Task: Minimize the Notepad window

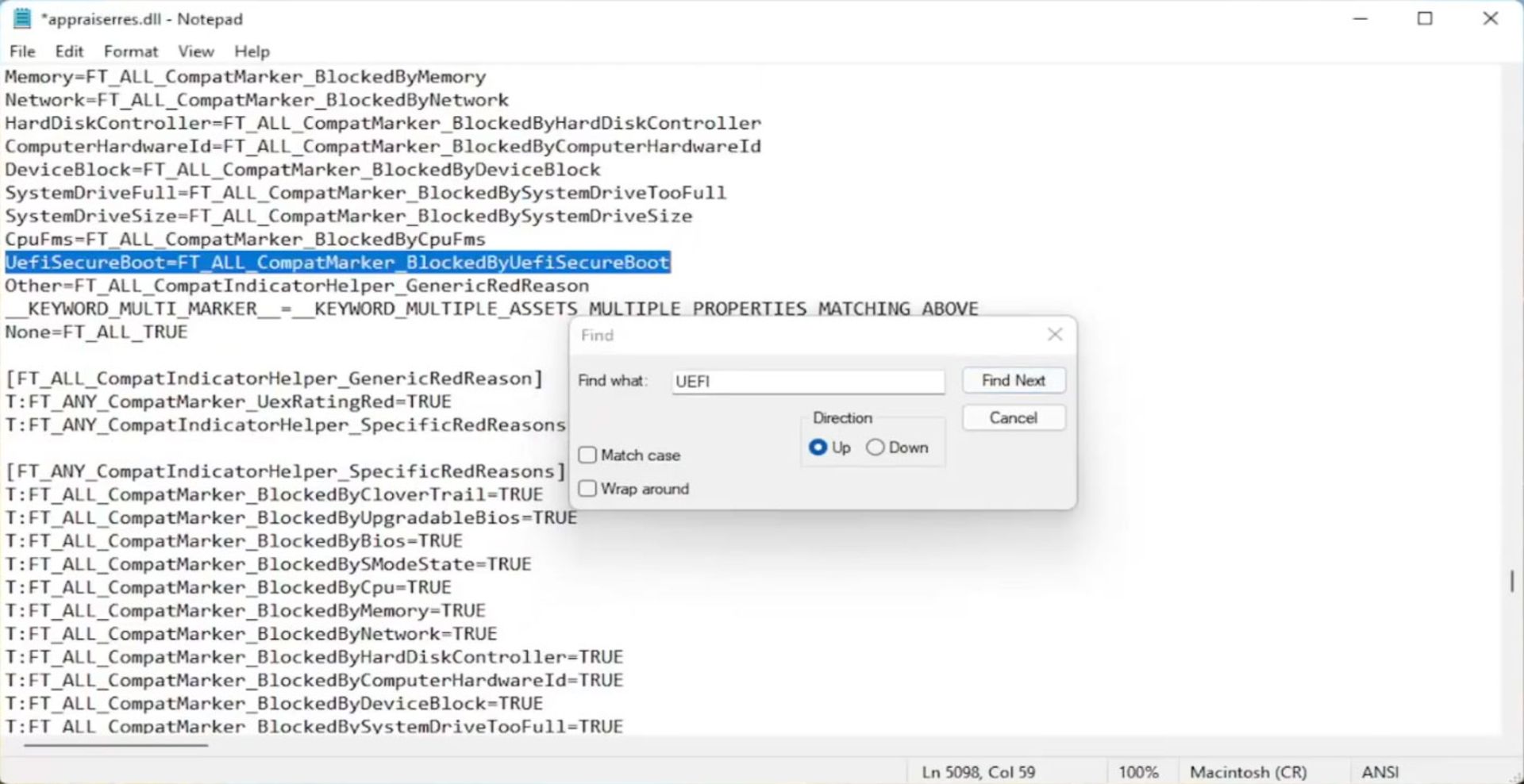Action: [1360, 19]
